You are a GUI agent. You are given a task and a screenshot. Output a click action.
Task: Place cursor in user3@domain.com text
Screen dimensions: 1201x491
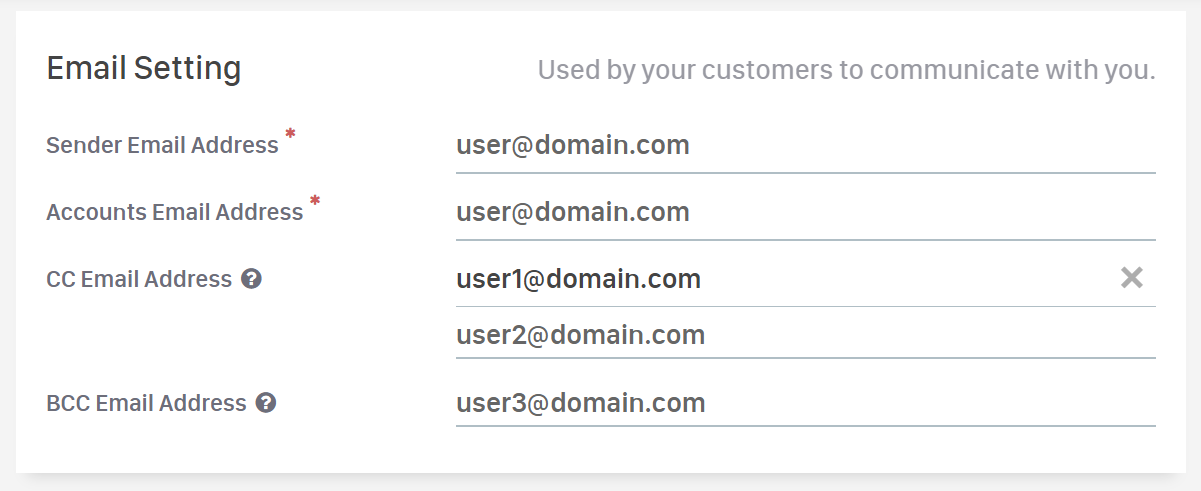pos(580,403)
